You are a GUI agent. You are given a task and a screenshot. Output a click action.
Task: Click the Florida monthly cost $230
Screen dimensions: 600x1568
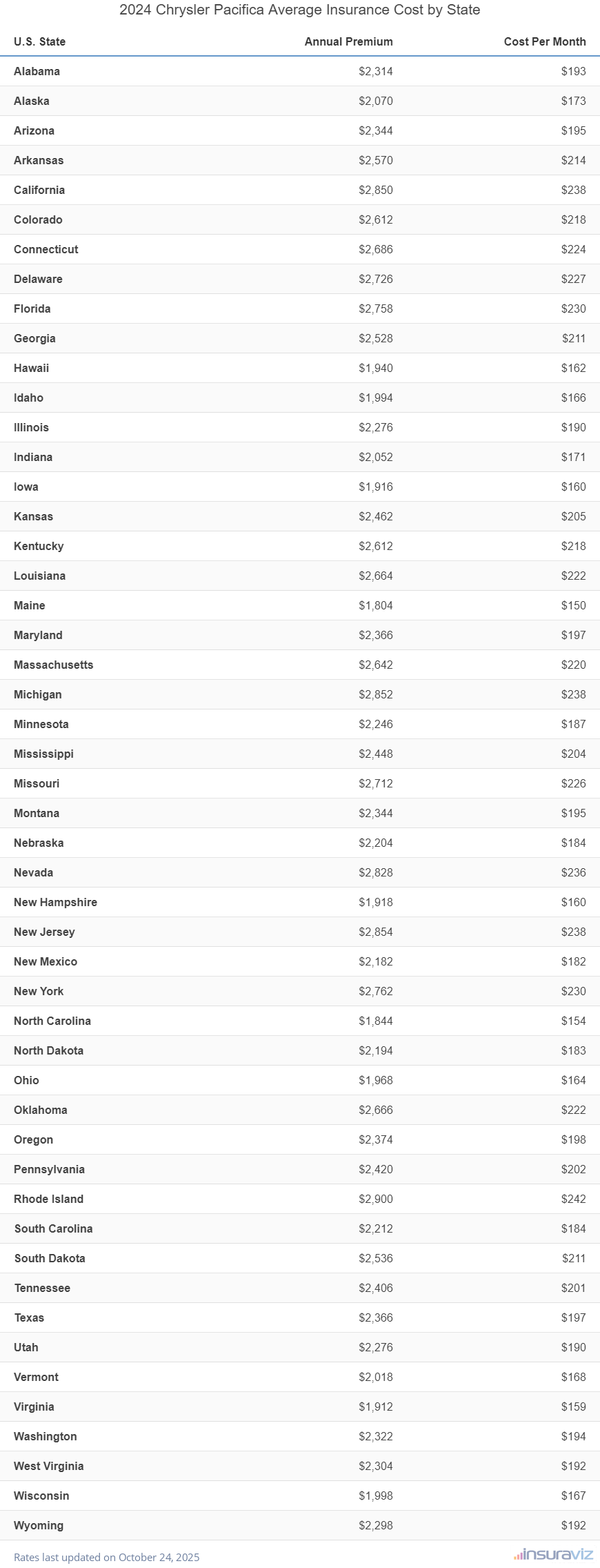(x=573, y=308)
